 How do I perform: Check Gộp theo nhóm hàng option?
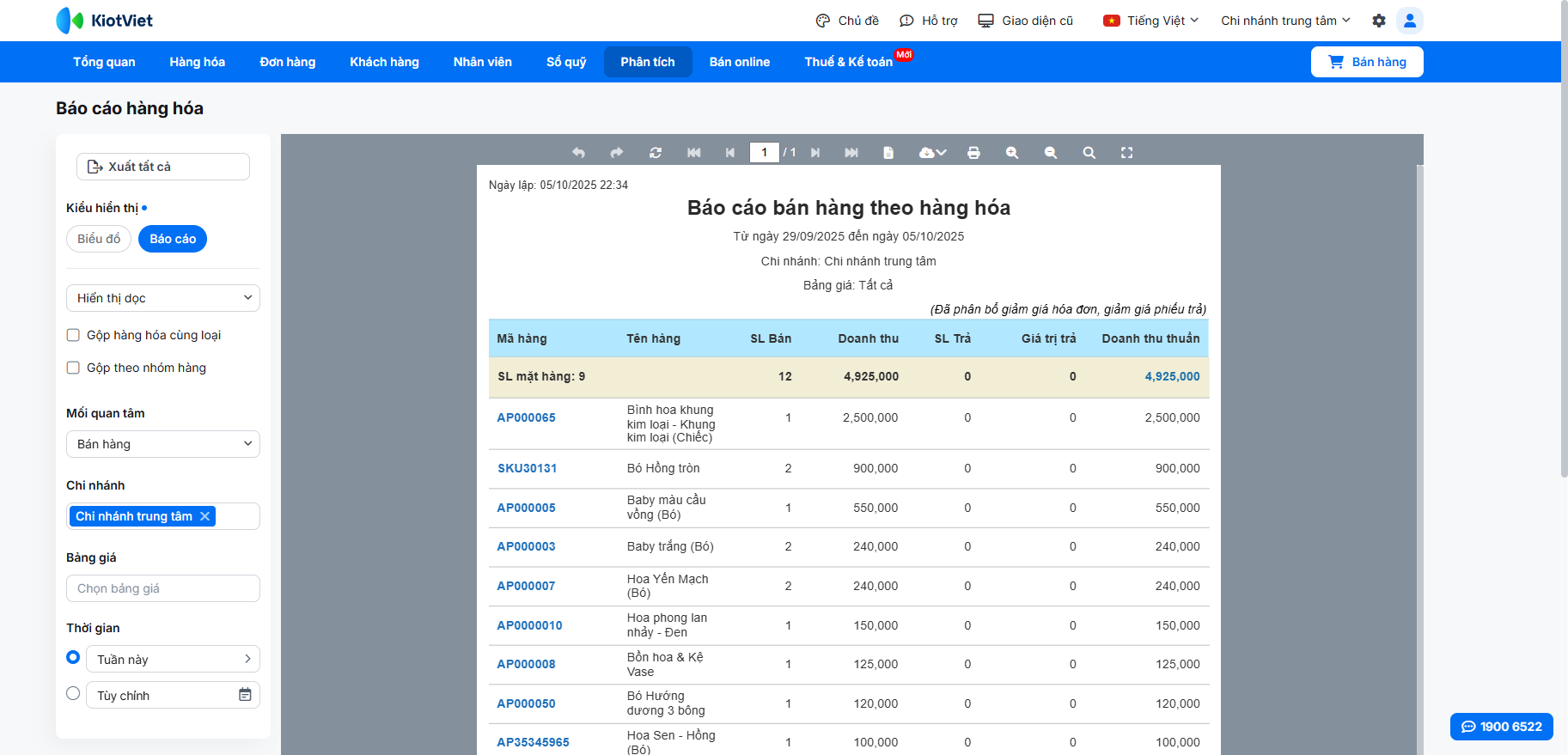[x=74, y=368]
